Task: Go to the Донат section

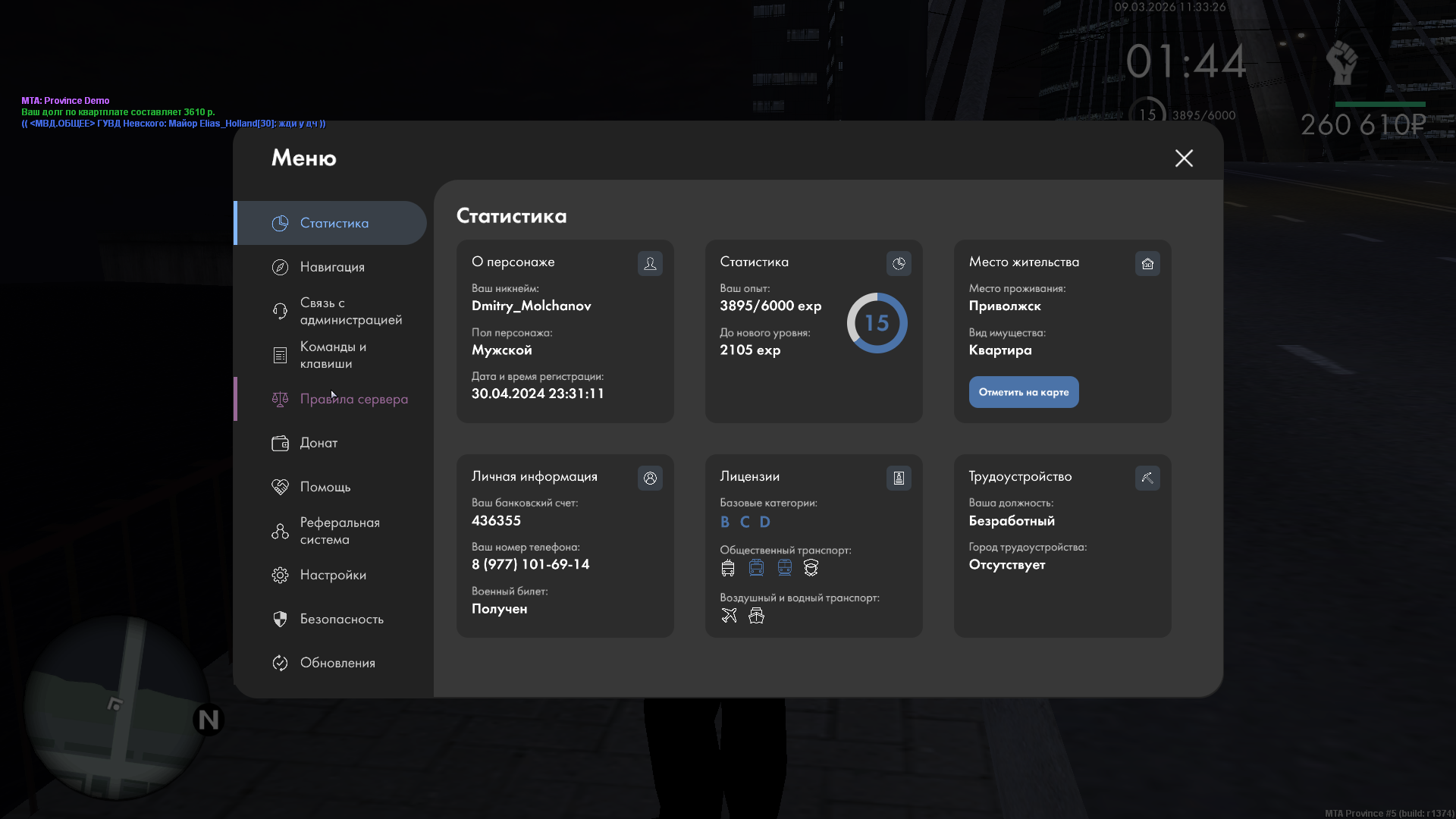Action: (318, 443)
